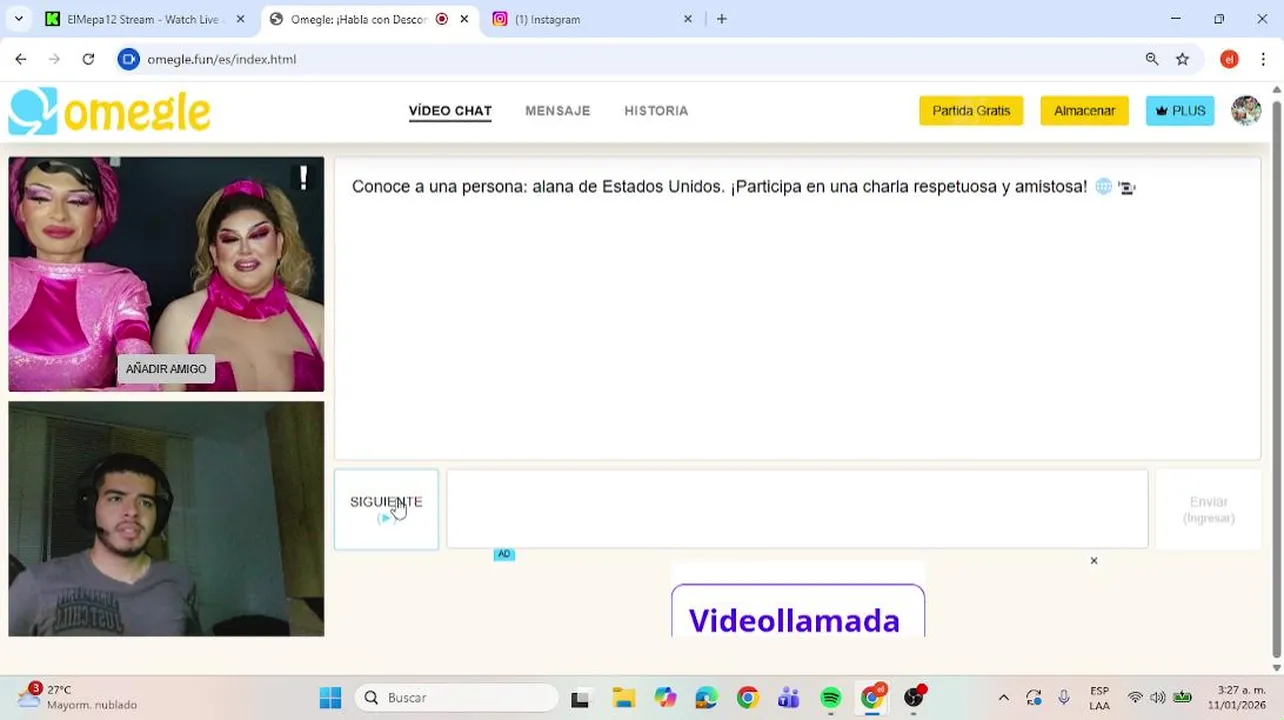Open Microsoft Edge from the taskbar
This screenshot has width=1284, height=720.
coord(706,698)
